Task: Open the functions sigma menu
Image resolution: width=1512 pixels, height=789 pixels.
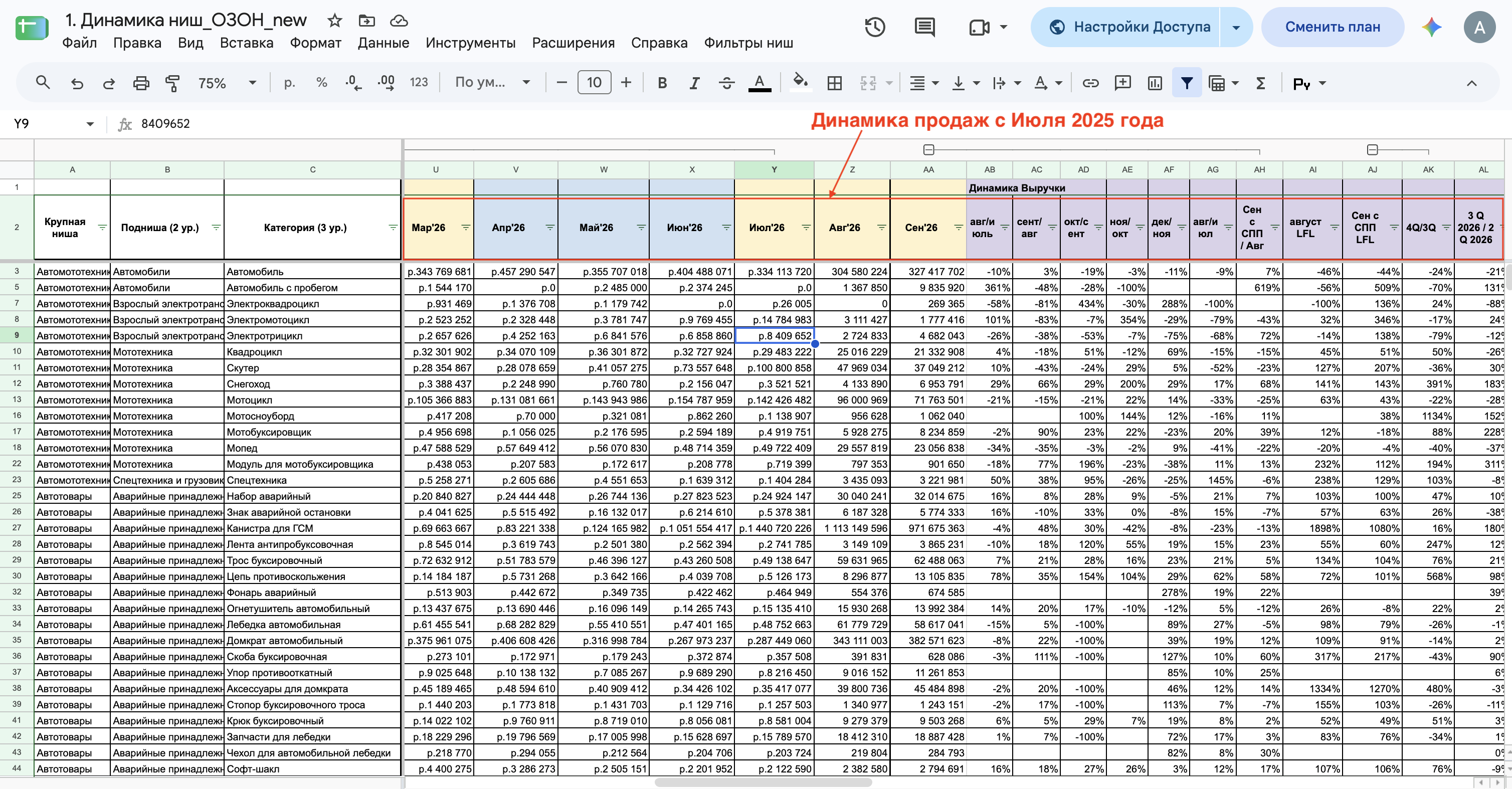Action: coord(1260,83)
